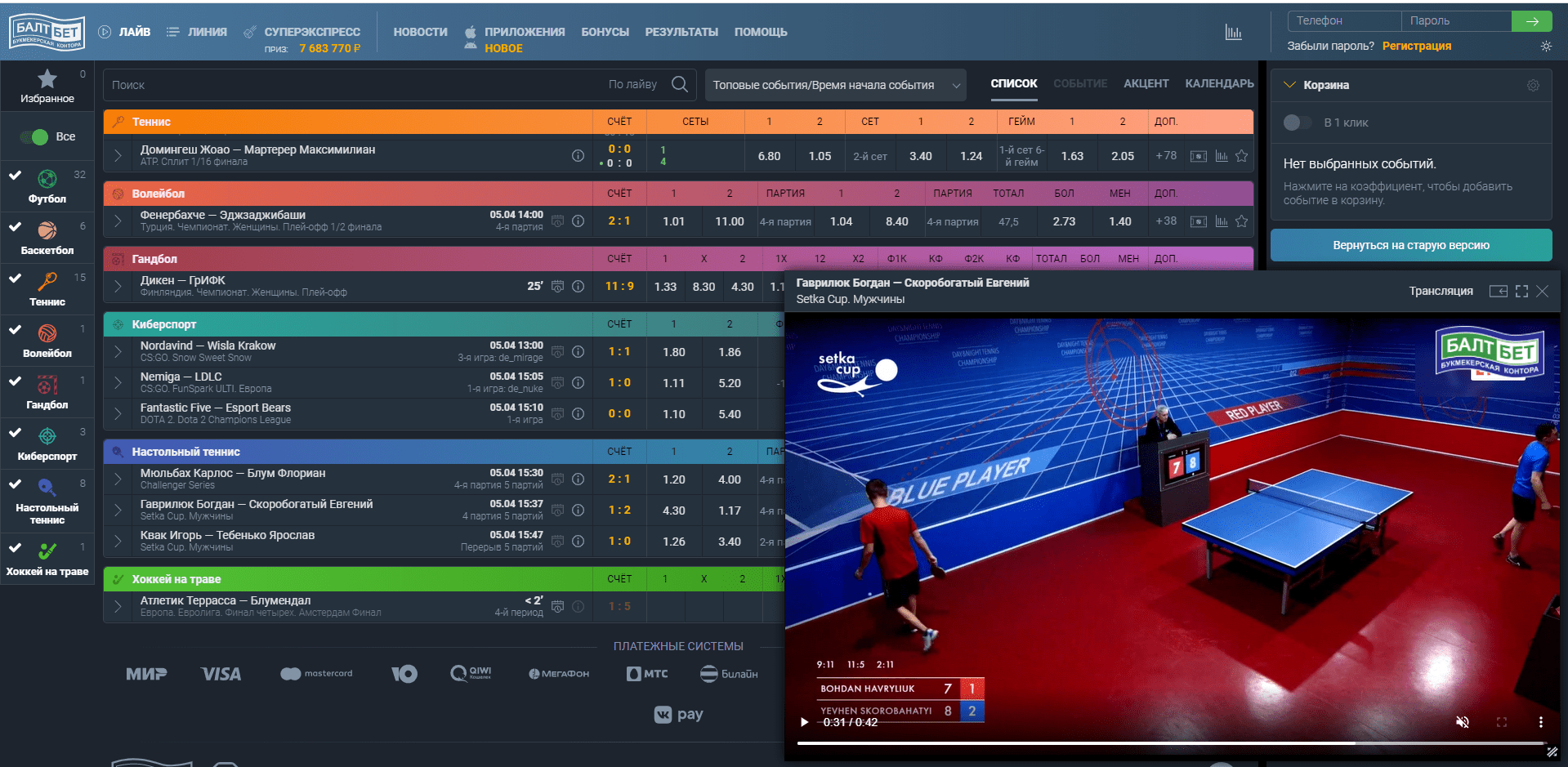
Task: Expand the broadcast to fullscreen
Action: pyautogui.click(x=1521, y=291)
